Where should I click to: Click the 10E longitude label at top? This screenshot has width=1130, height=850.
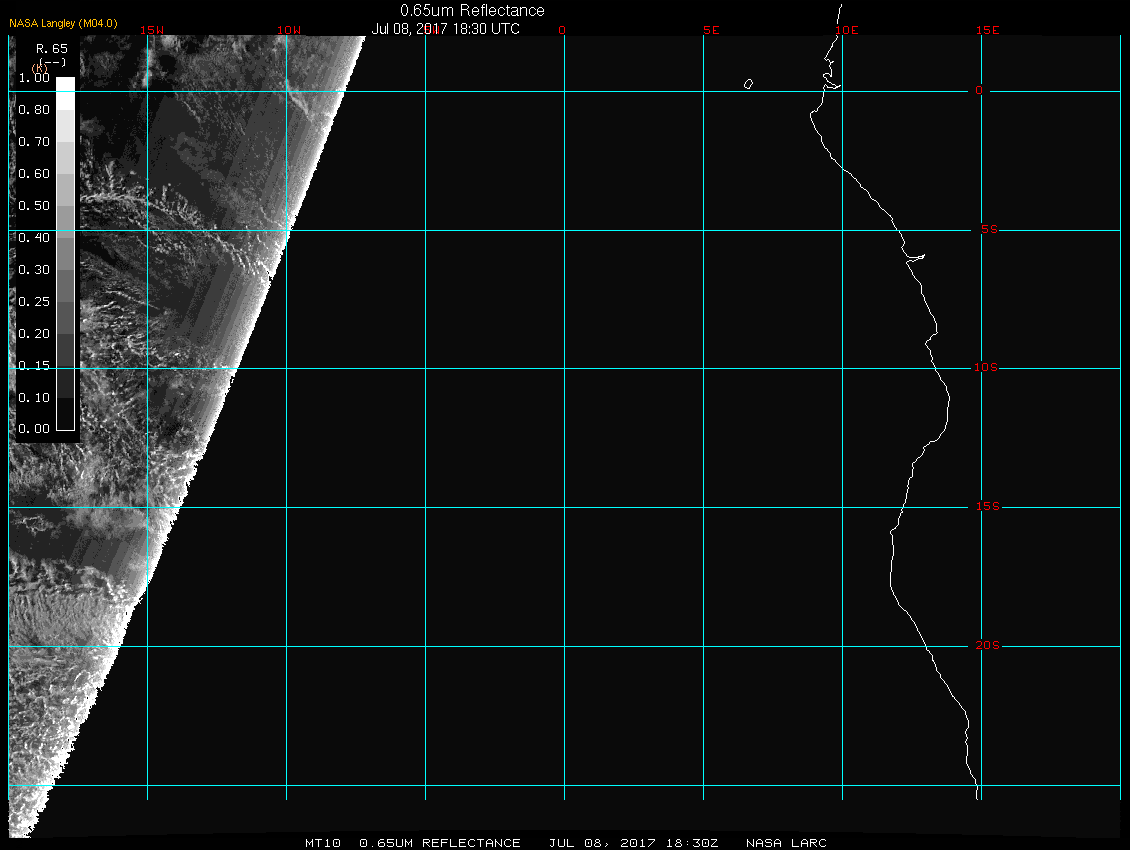(x=847, y=30)
